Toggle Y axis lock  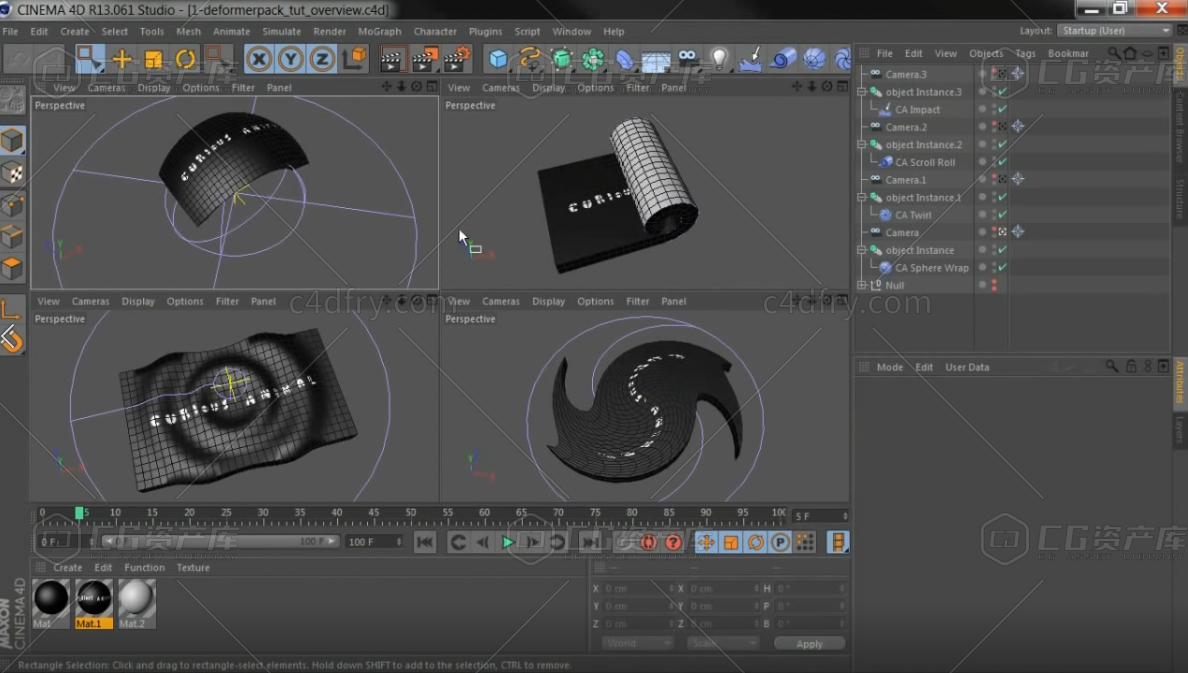coord(291,58)
